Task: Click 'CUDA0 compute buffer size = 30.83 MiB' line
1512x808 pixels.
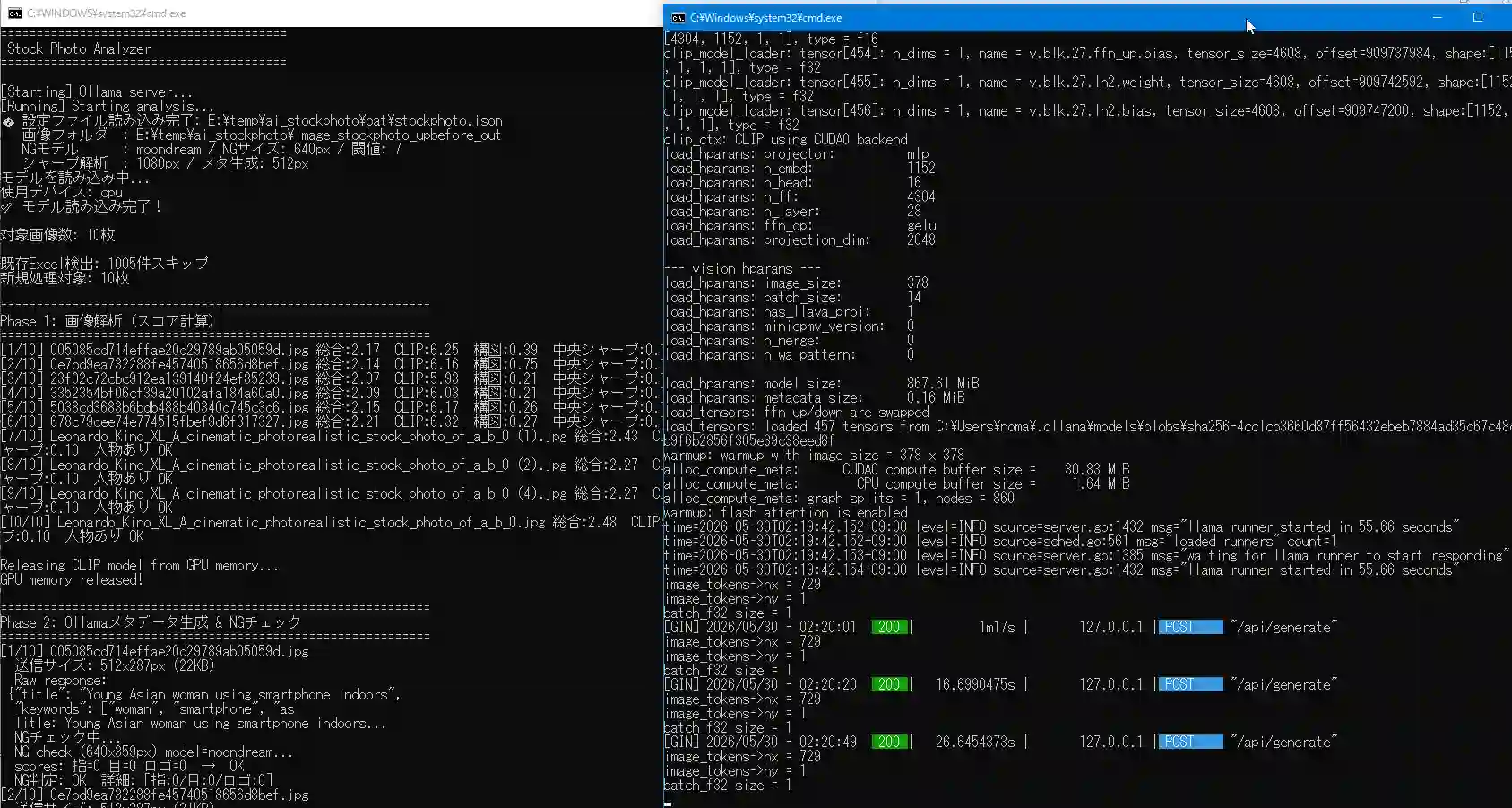Action: click(x=897, y=469)
